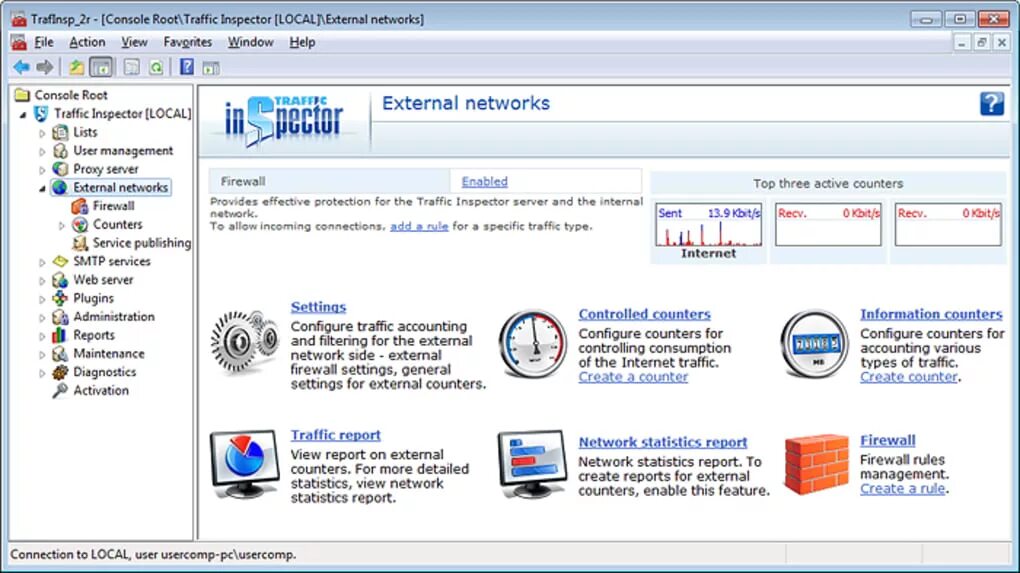
Task: Open the File menu
Action: click(44, 42)
